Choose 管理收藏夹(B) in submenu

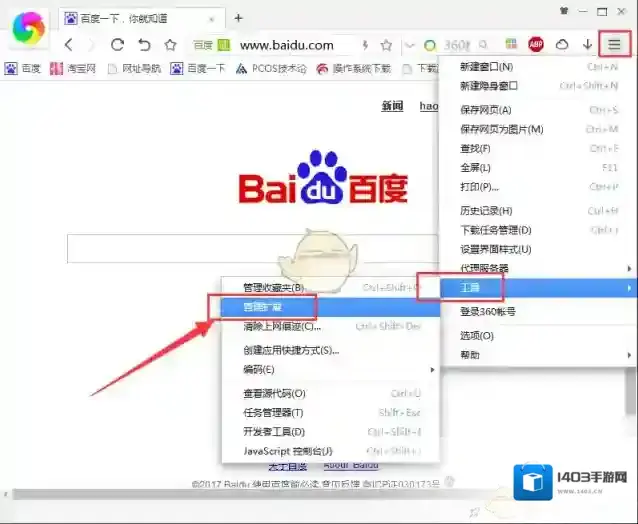tap(330, 288)
